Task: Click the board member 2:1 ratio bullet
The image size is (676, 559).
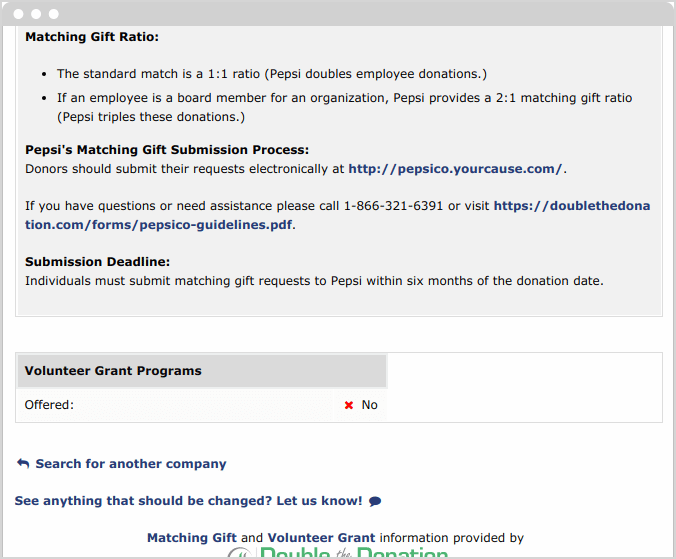Action: pos(344,107)
